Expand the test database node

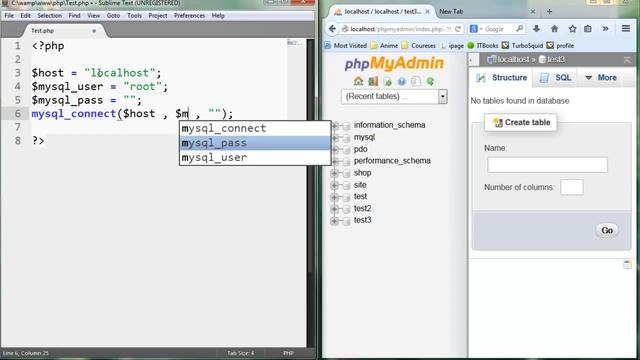point(334,197)
